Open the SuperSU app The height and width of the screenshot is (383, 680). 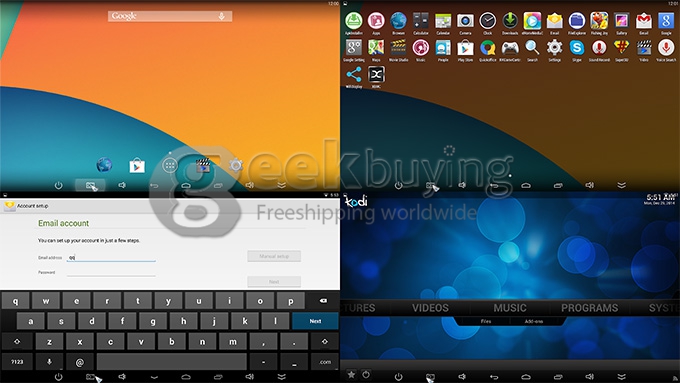621,48
